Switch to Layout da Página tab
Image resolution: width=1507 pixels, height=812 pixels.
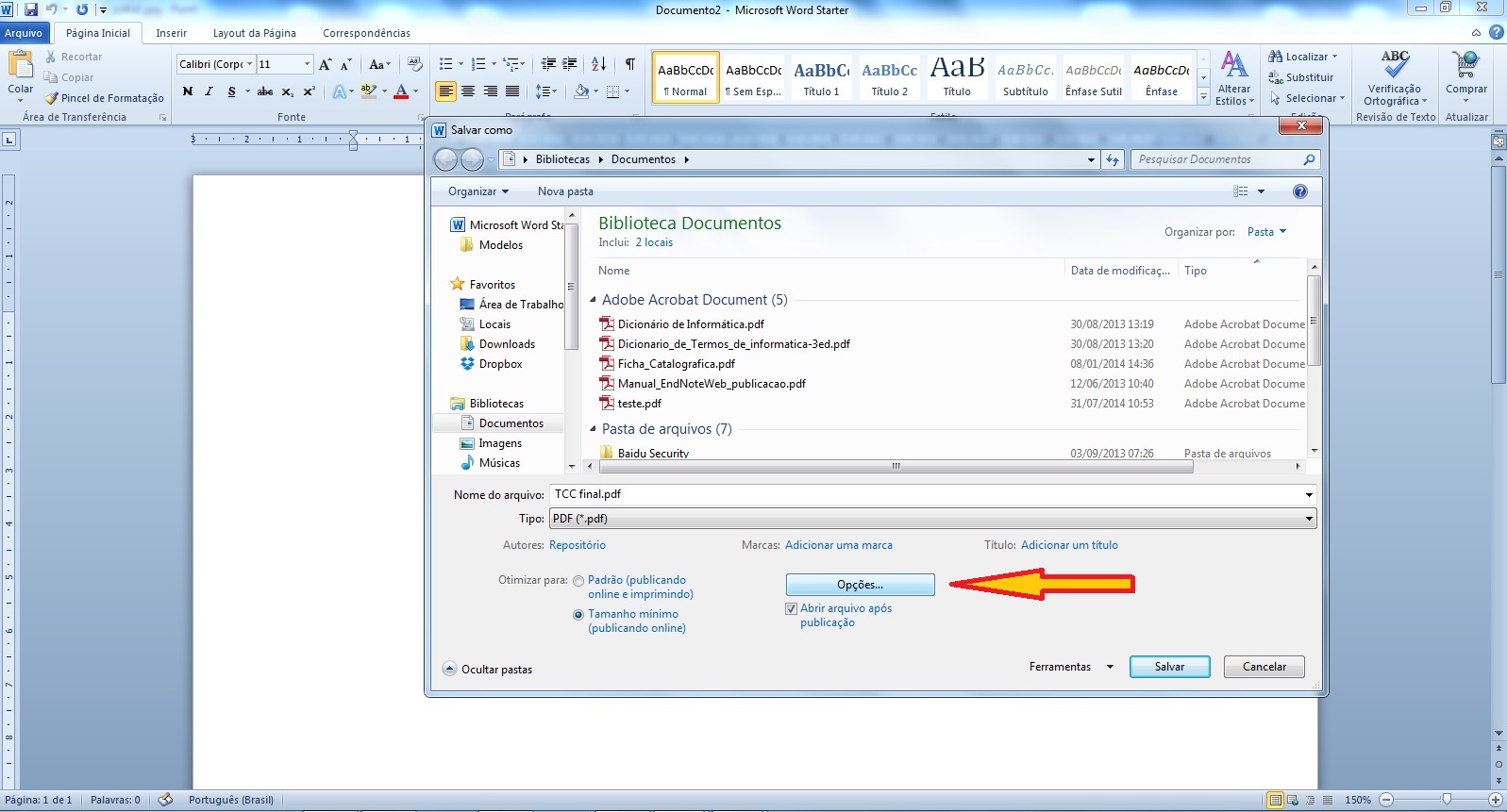(255, 33)
